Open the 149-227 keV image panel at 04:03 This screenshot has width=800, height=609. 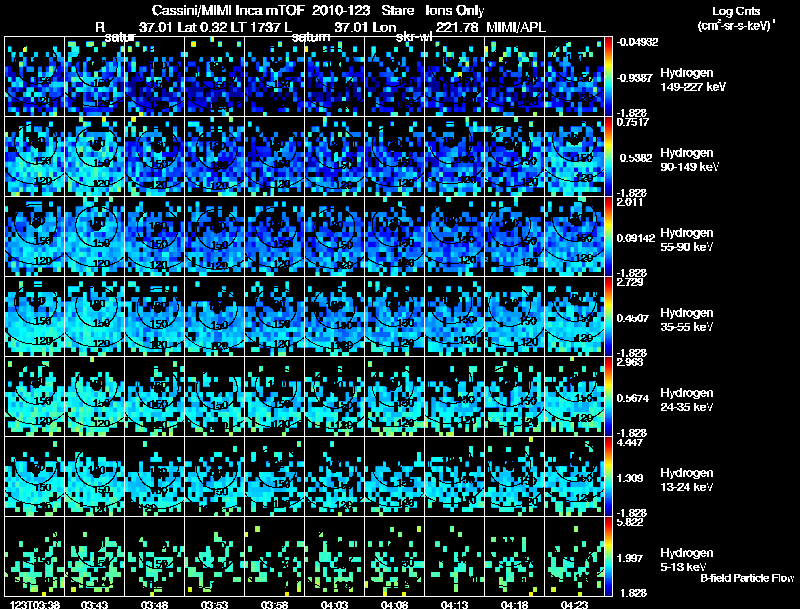pyautogui.click(x=335, y=77)
